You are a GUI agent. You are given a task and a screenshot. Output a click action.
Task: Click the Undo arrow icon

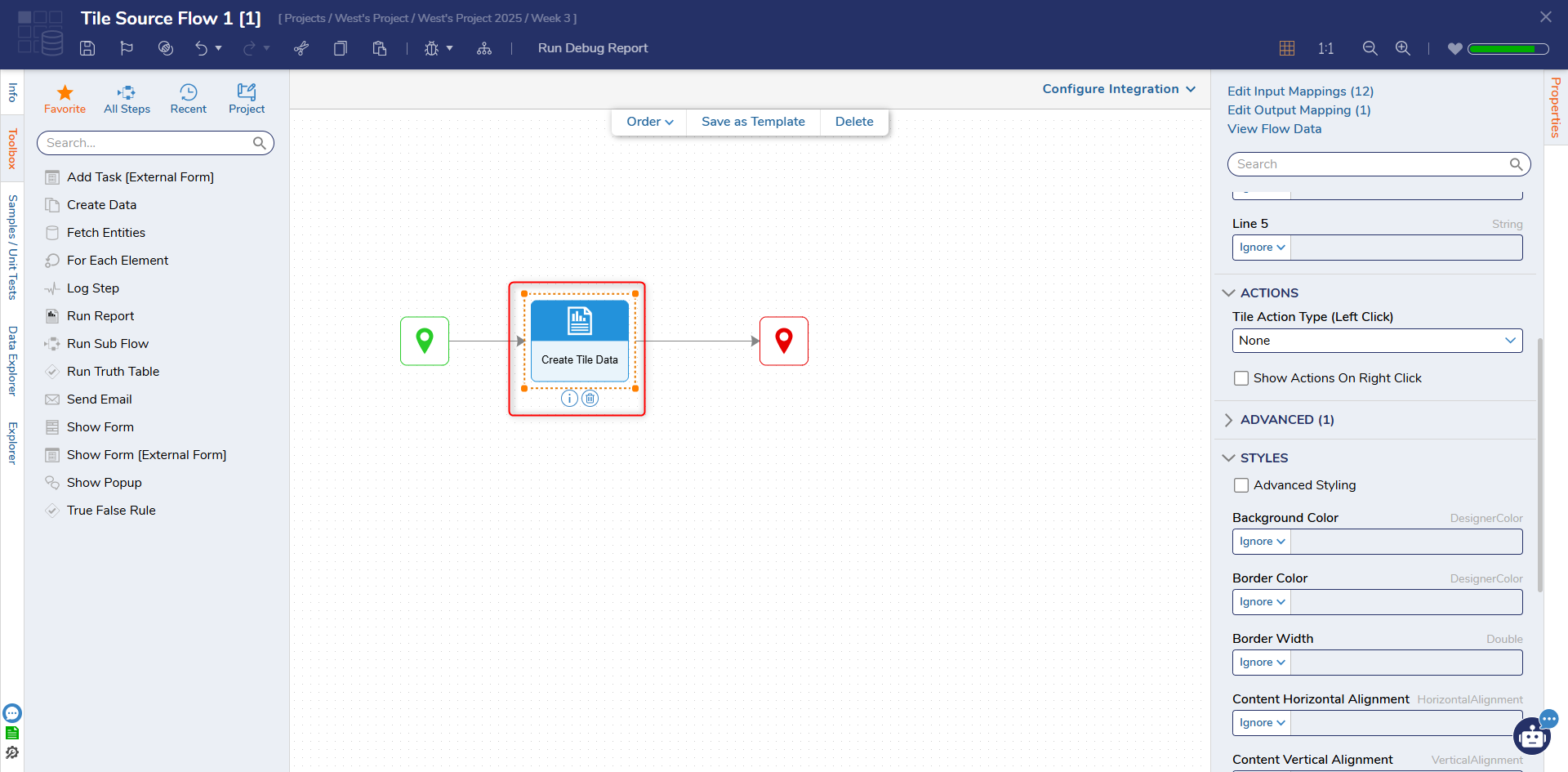[201, 48]
